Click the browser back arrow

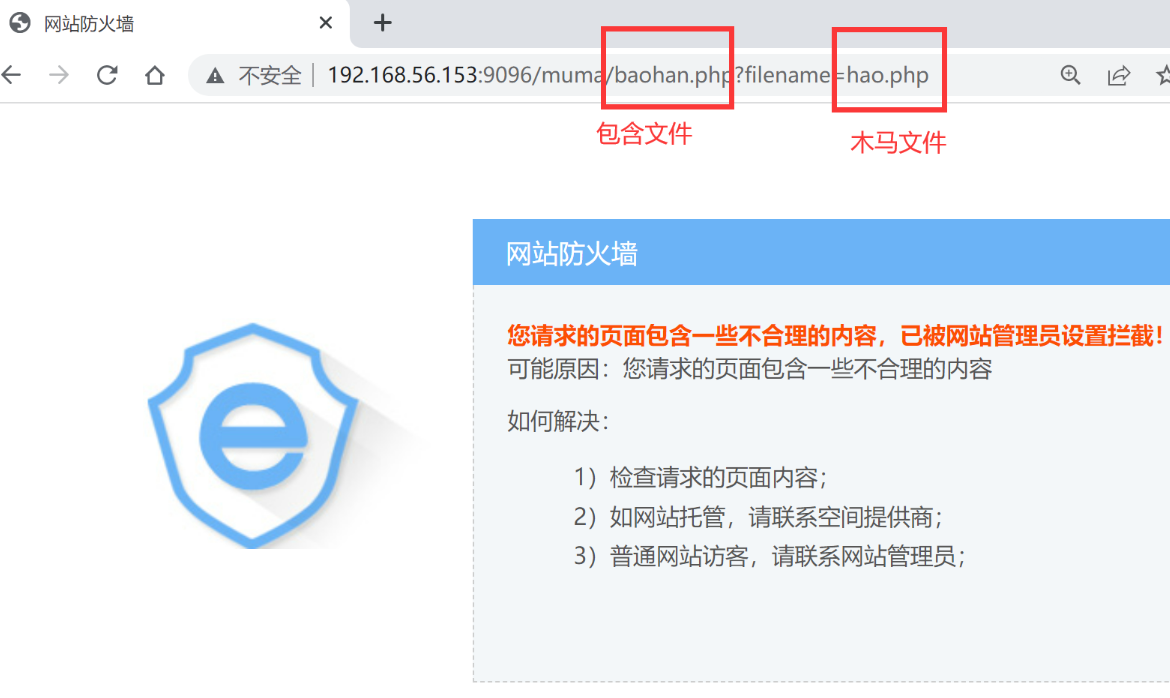[10, 75]
